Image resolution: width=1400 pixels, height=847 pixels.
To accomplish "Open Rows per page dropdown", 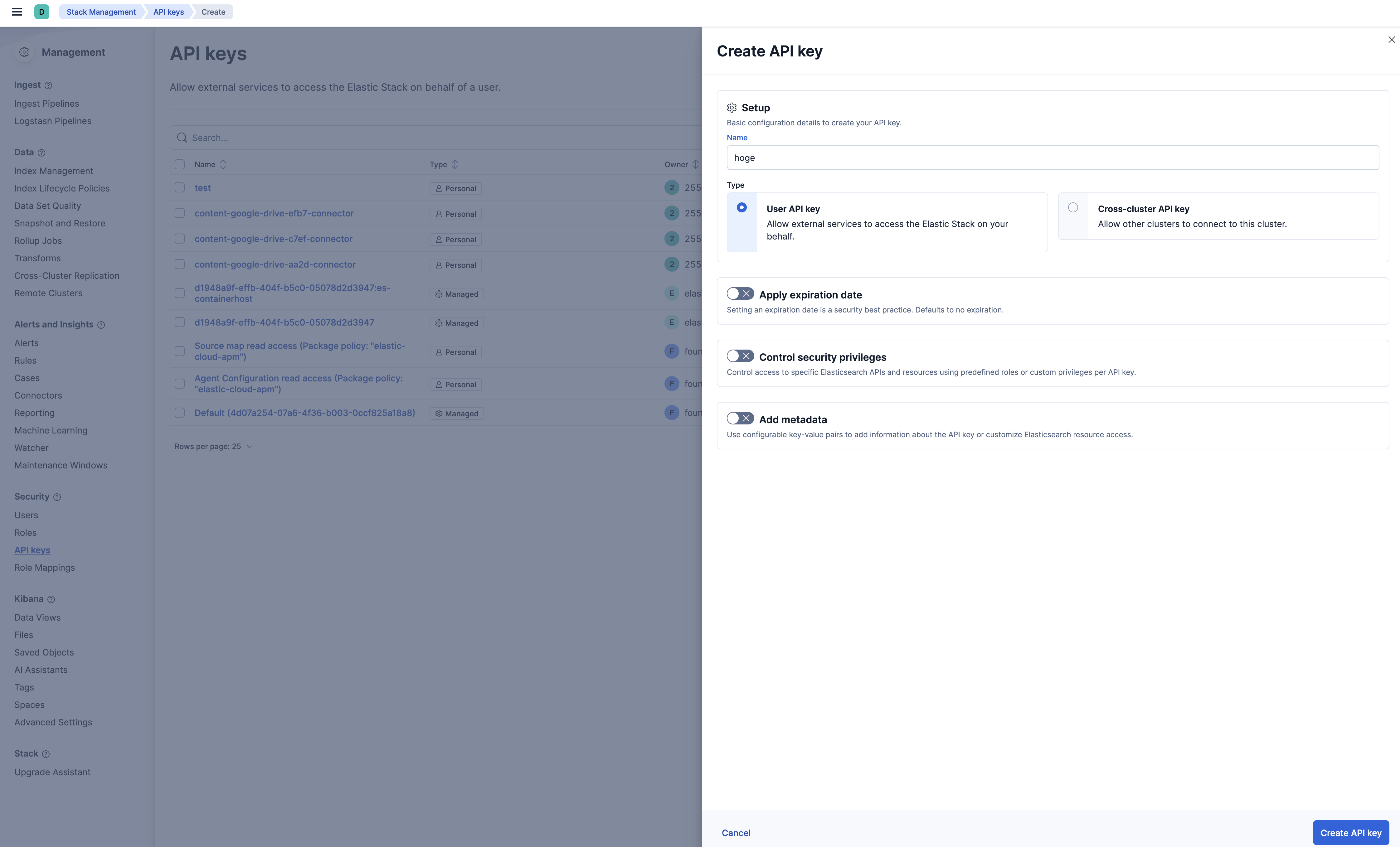I will tap(214, 447).
